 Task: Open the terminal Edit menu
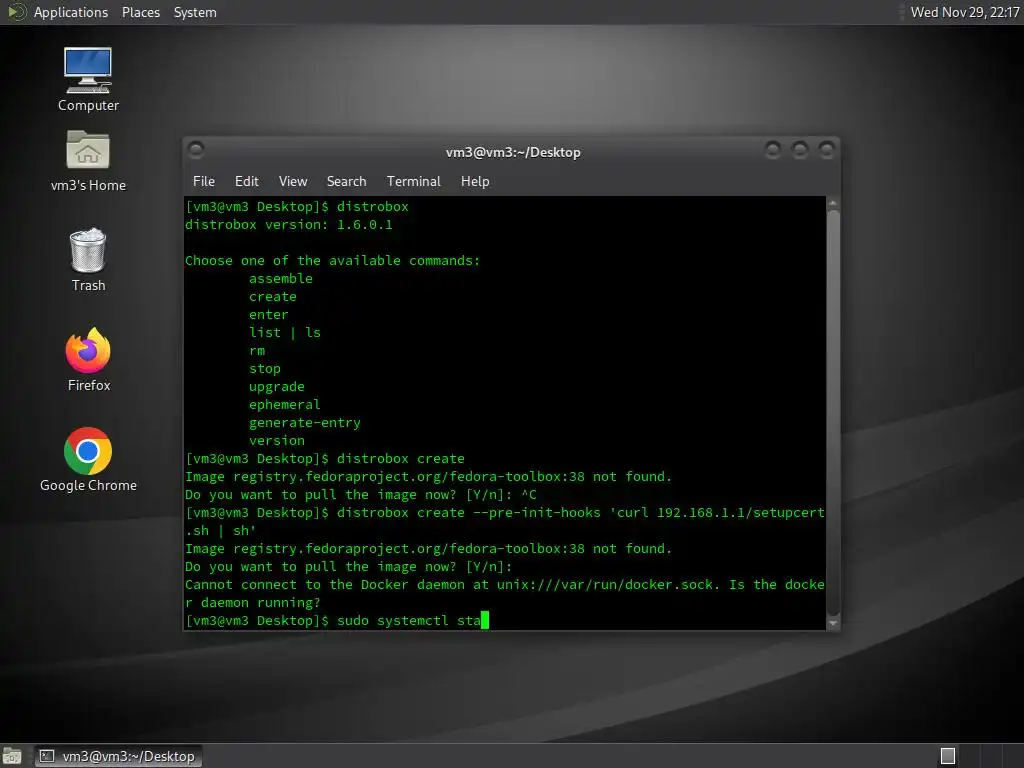246,182
